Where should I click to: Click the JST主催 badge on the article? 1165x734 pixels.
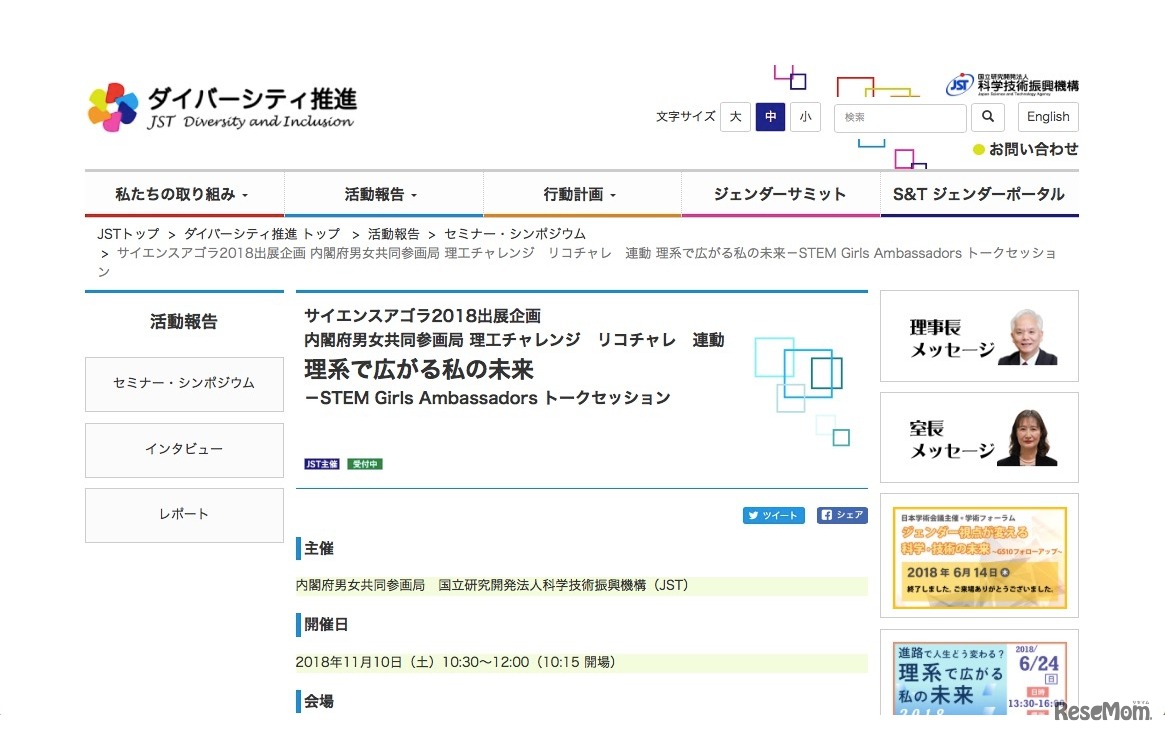(x=320, y=463)
